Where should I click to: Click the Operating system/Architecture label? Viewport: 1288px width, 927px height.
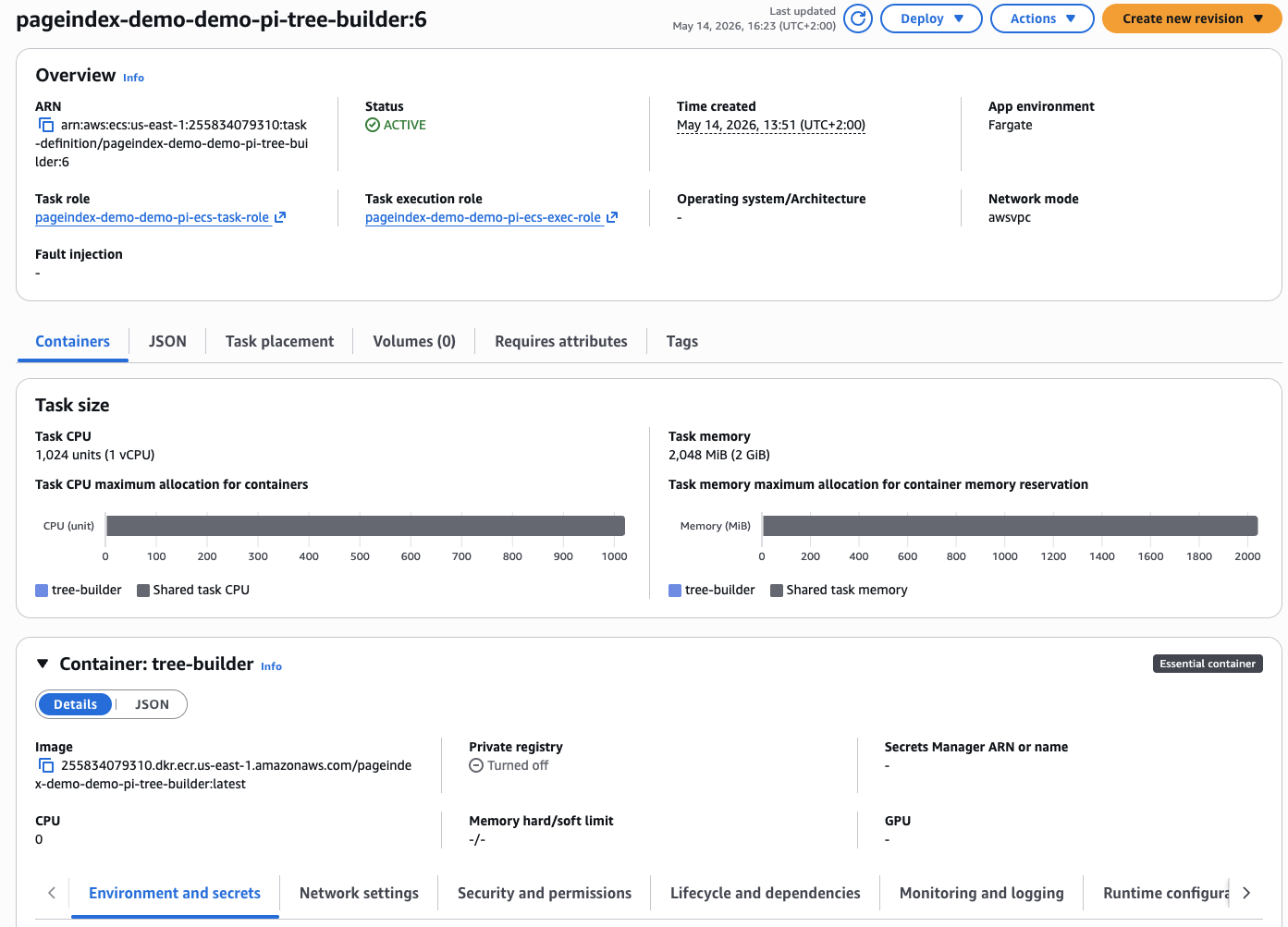pyautogui.click(x=771, y=199)
